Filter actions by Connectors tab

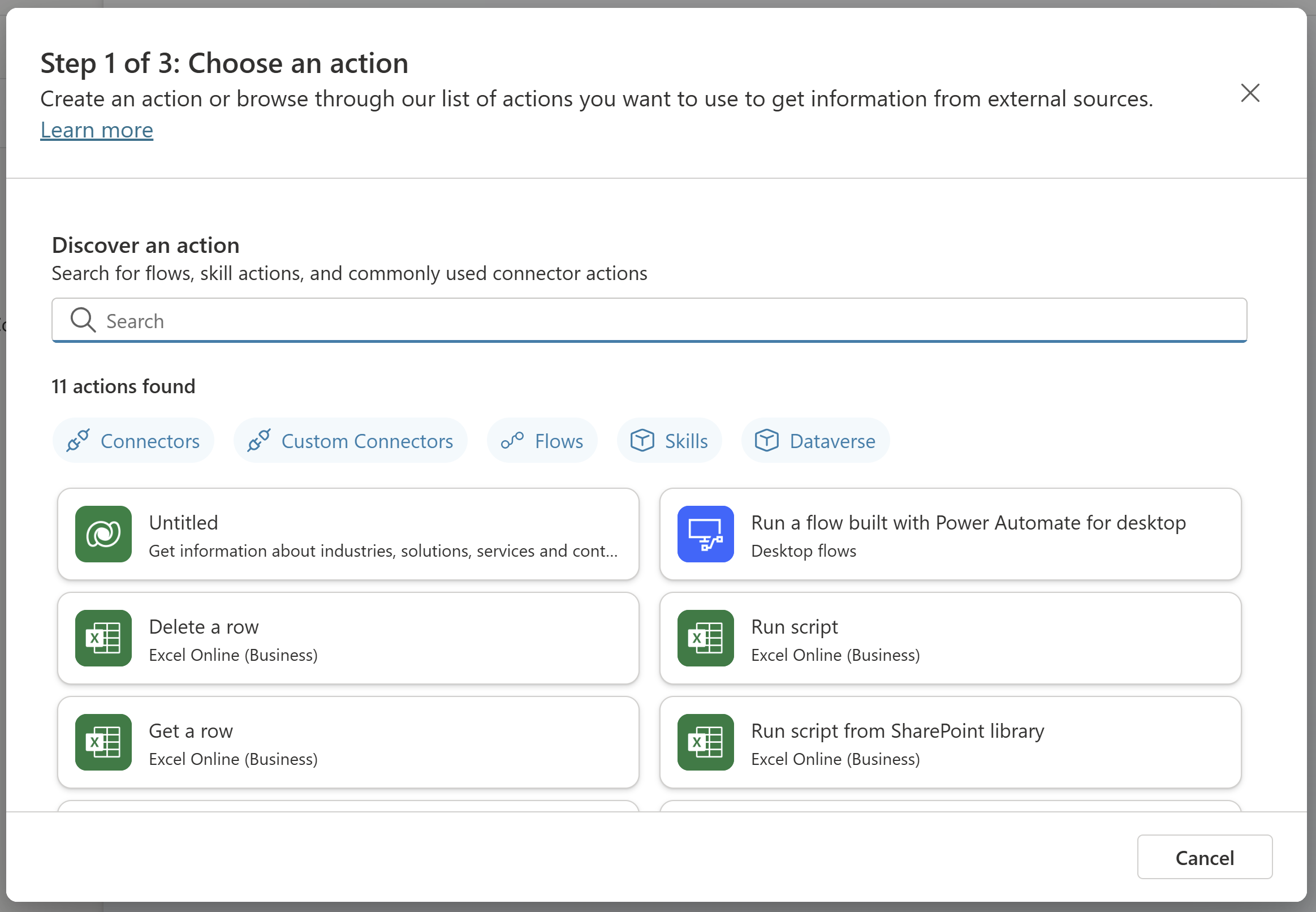(133, 440)
